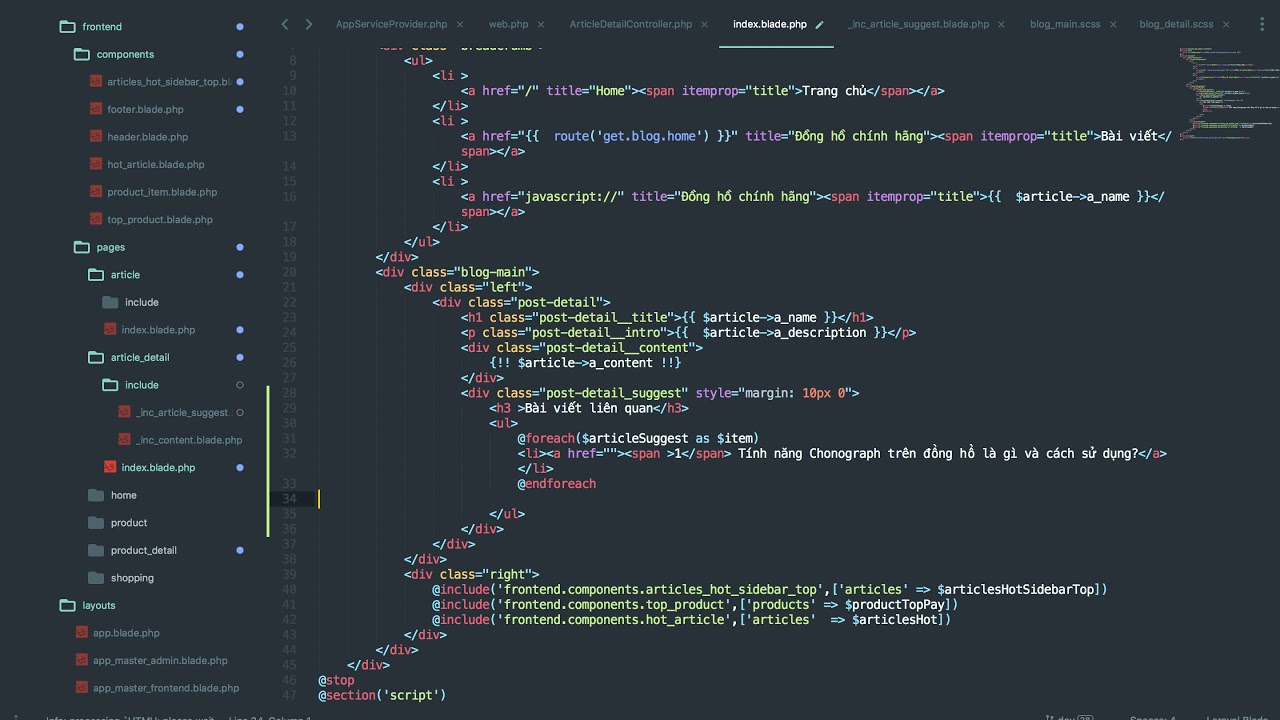The image size is (1280, 720).
Task: Click the folder icon of the shopping folder
Action: [96, 578]
